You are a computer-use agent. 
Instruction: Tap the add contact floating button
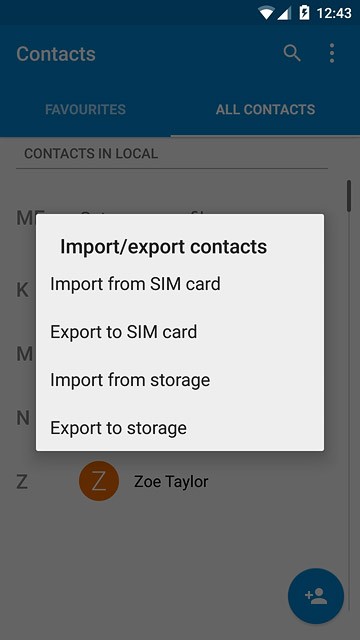point(316,596)
